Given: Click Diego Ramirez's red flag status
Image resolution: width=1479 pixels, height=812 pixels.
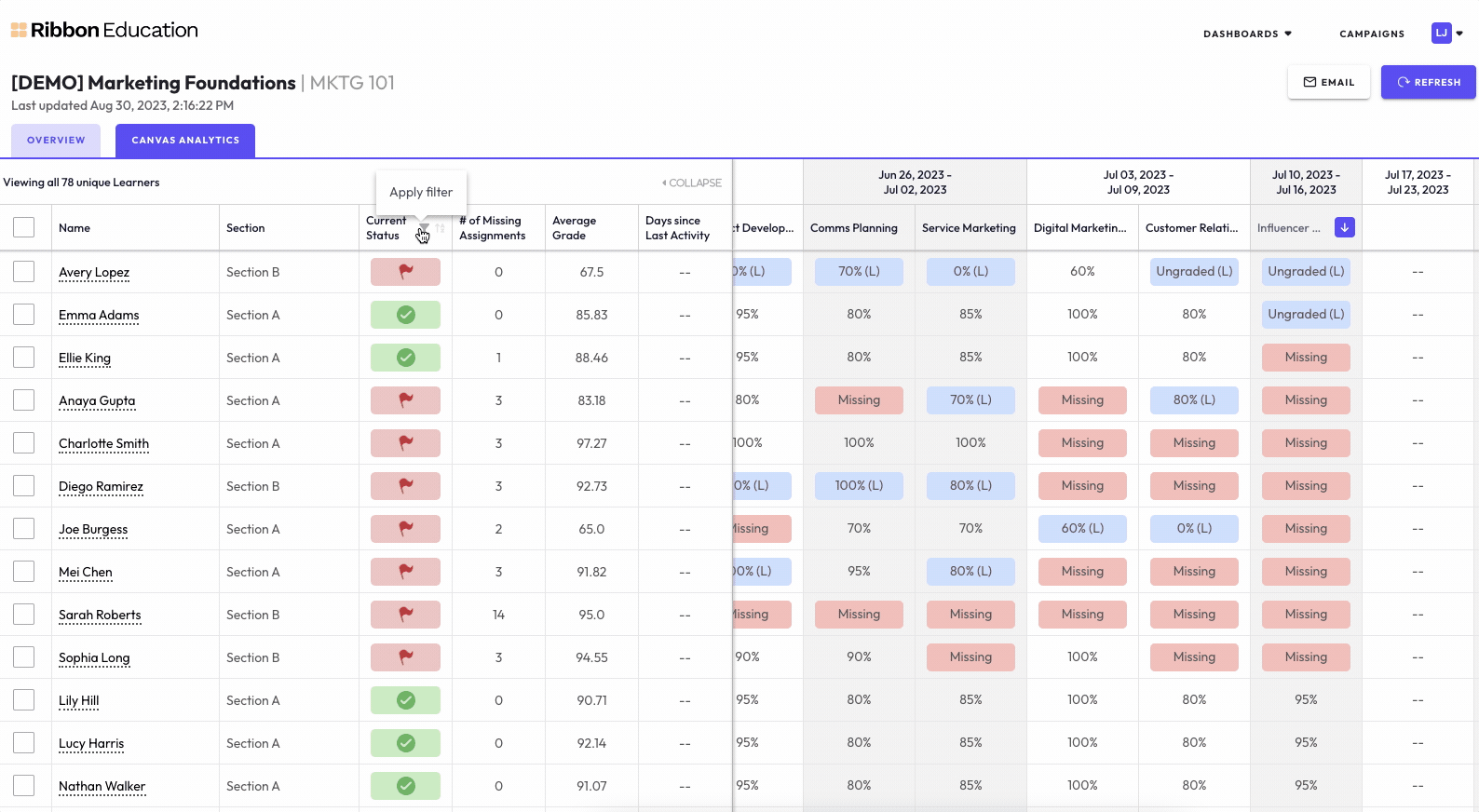Looking at the screenshot, I should [x=405, y=486].
